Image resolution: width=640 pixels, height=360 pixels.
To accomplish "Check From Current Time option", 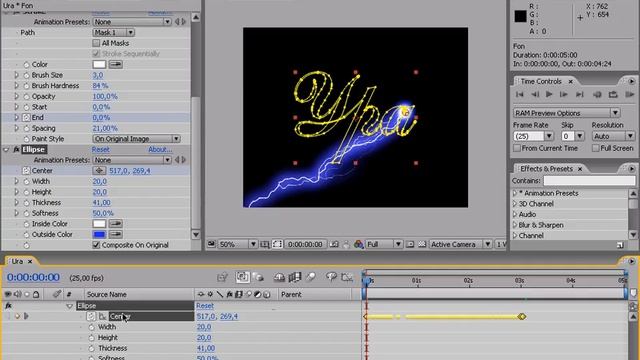I will pos(517,148).
